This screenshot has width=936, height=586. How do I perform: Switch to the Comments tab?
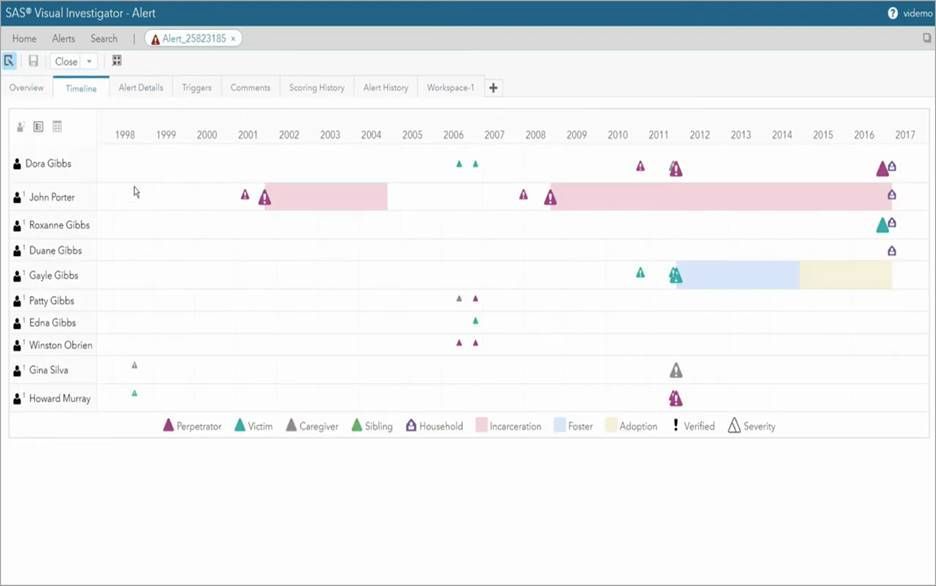250,87
